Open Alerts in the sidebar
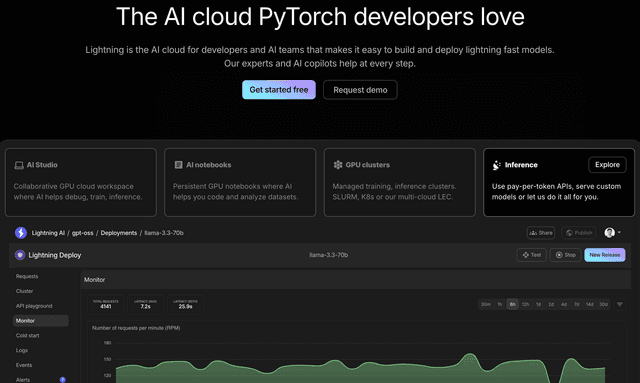This screenshot has height=383, width=640. click(x=23, y=380)
